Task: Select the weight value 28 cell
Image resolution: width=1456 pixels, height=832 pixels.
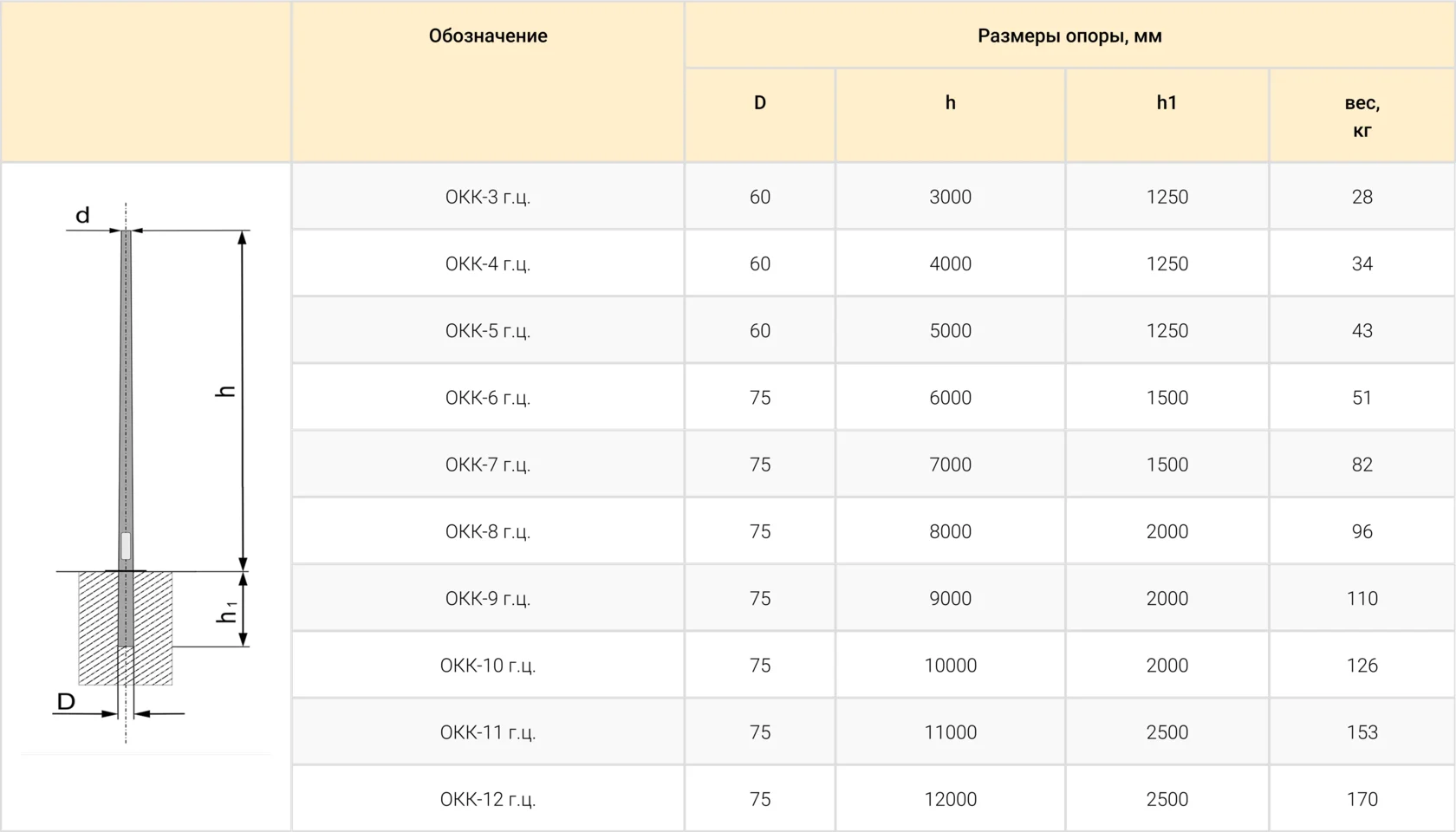Action: point(1362,197)
